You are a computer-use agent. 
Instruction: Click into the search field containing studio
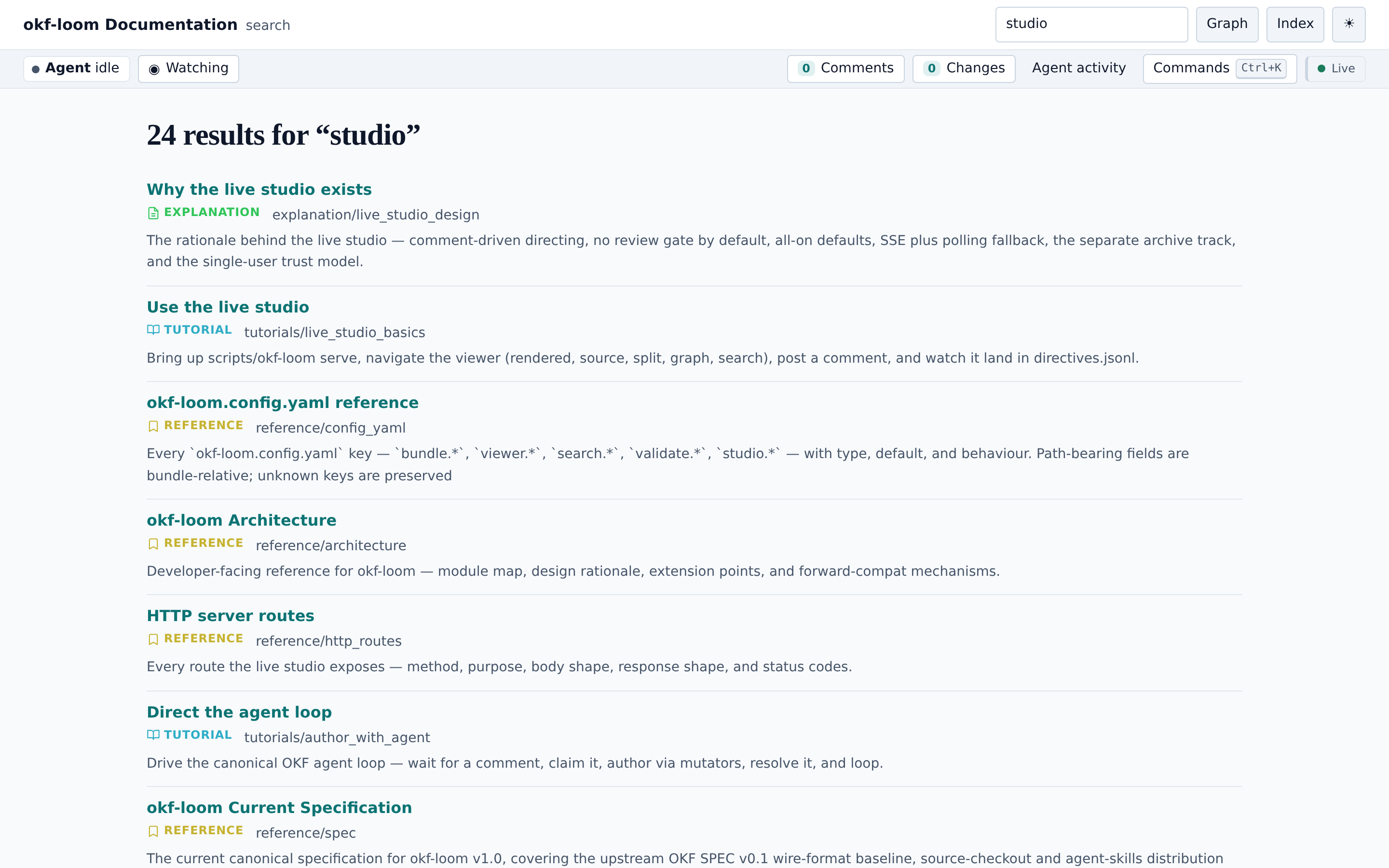click(1091, 24)
